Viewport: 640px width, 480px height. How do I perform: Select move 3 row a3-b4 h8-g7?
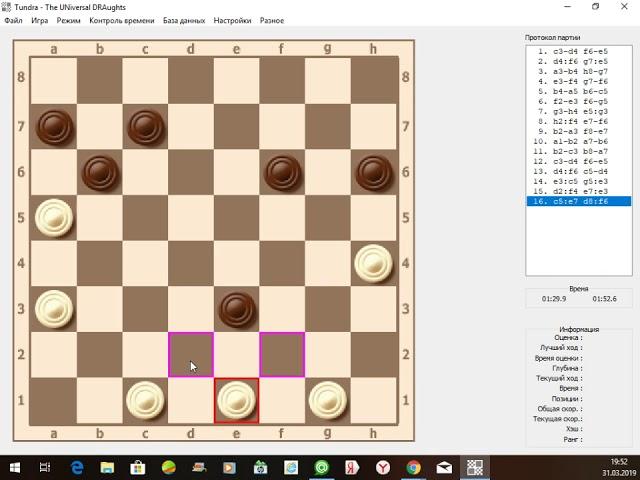(579, 71)
